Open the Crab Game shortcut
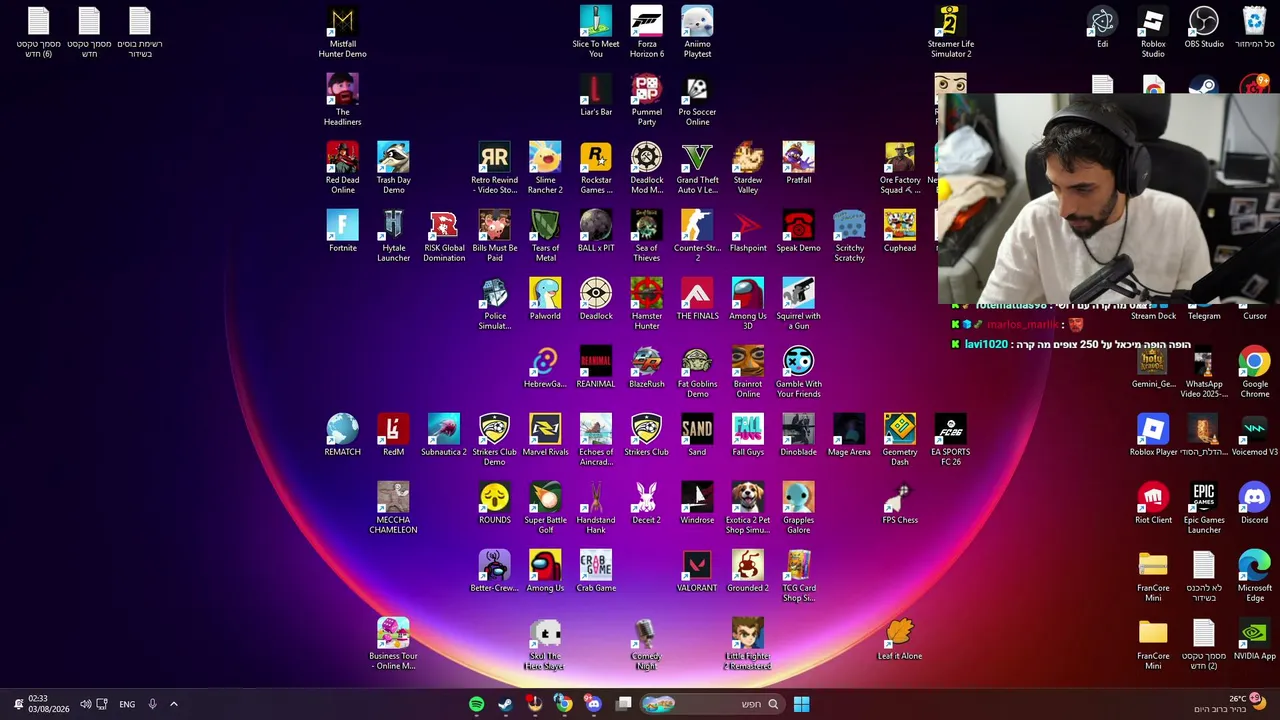Screen dimensions: 1280x720 click(596, 571)
